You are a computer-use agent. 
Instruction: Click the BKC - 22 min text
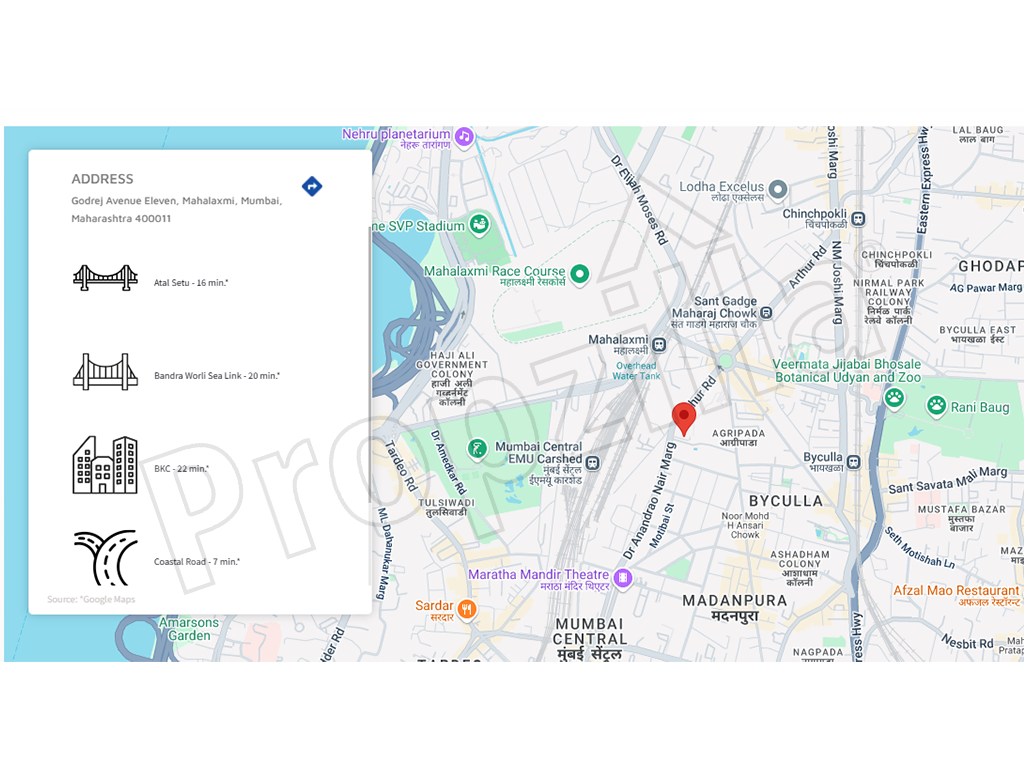click(182, 468)
